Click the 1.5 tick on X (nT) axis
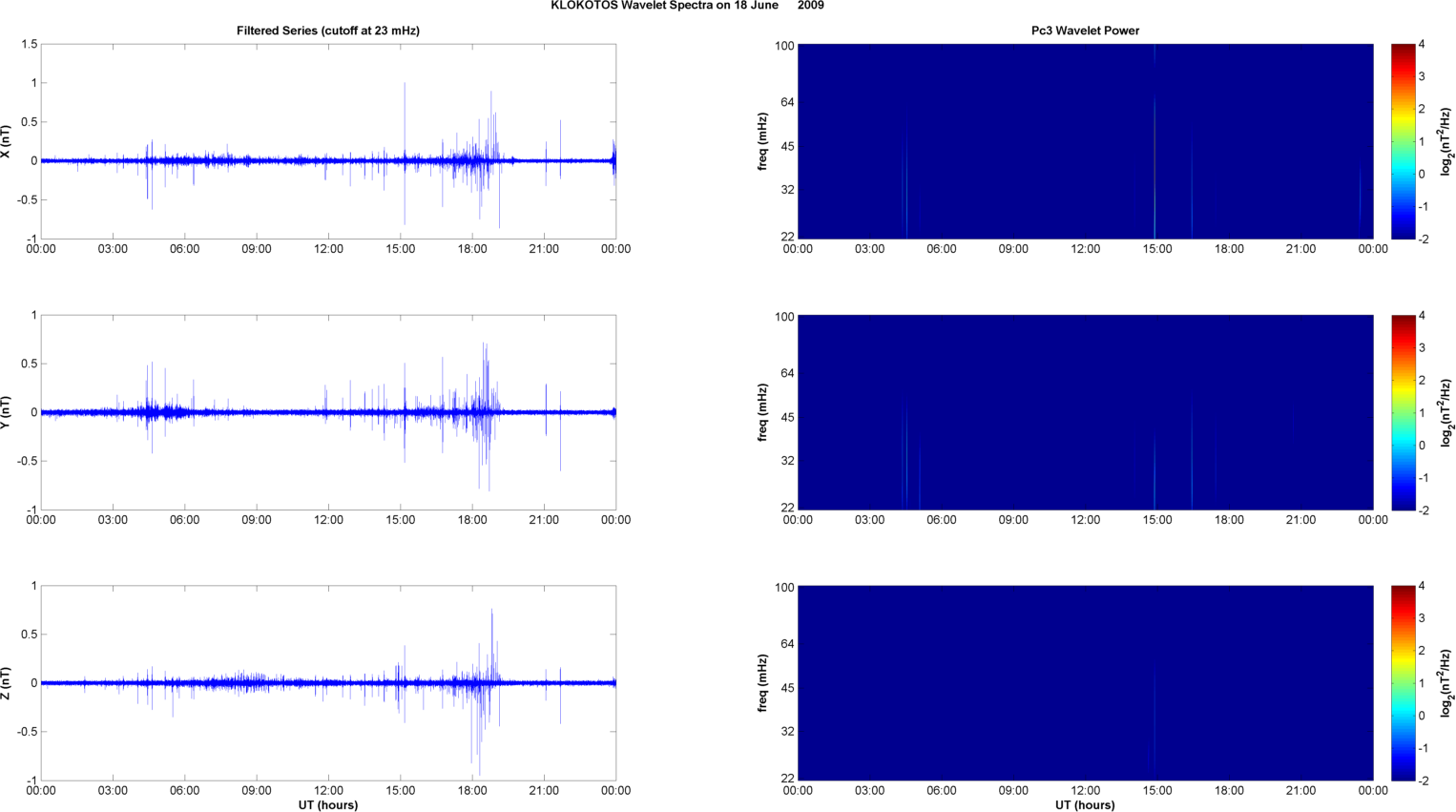1456x812 pixels. point(29,45)
